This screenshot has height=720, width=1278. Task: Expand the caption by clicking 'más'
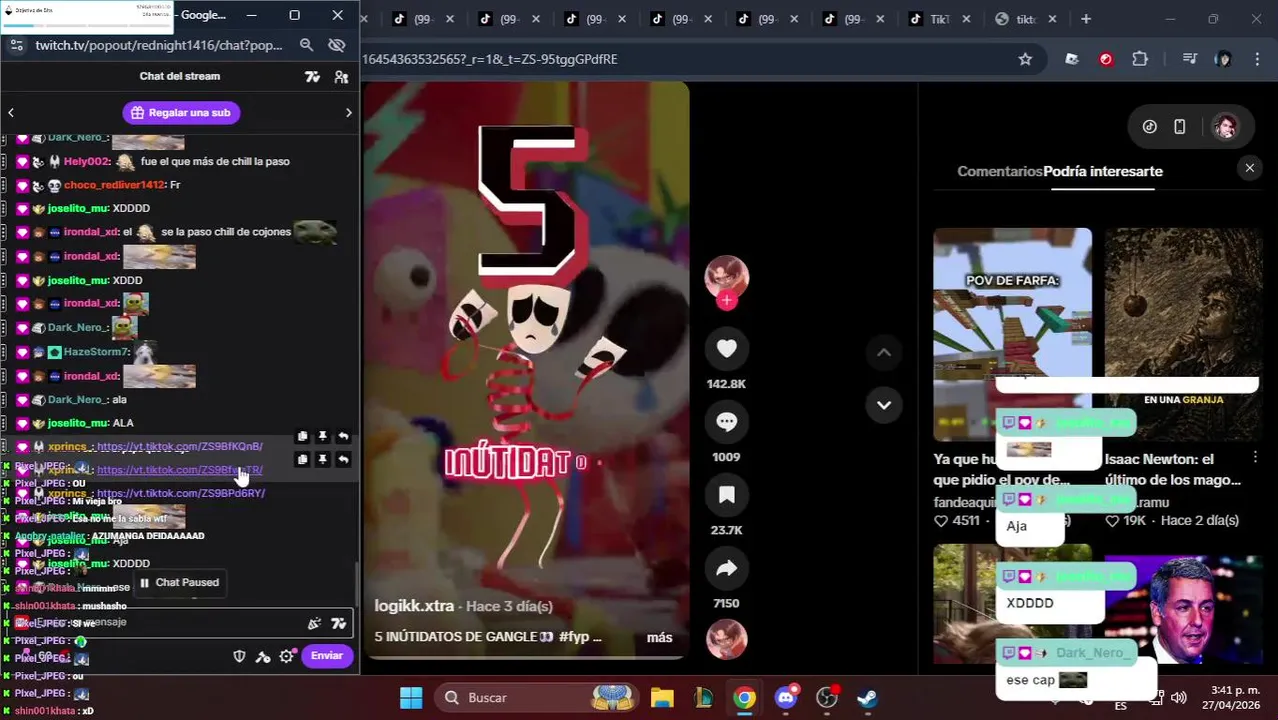click(x=659, y=637)
